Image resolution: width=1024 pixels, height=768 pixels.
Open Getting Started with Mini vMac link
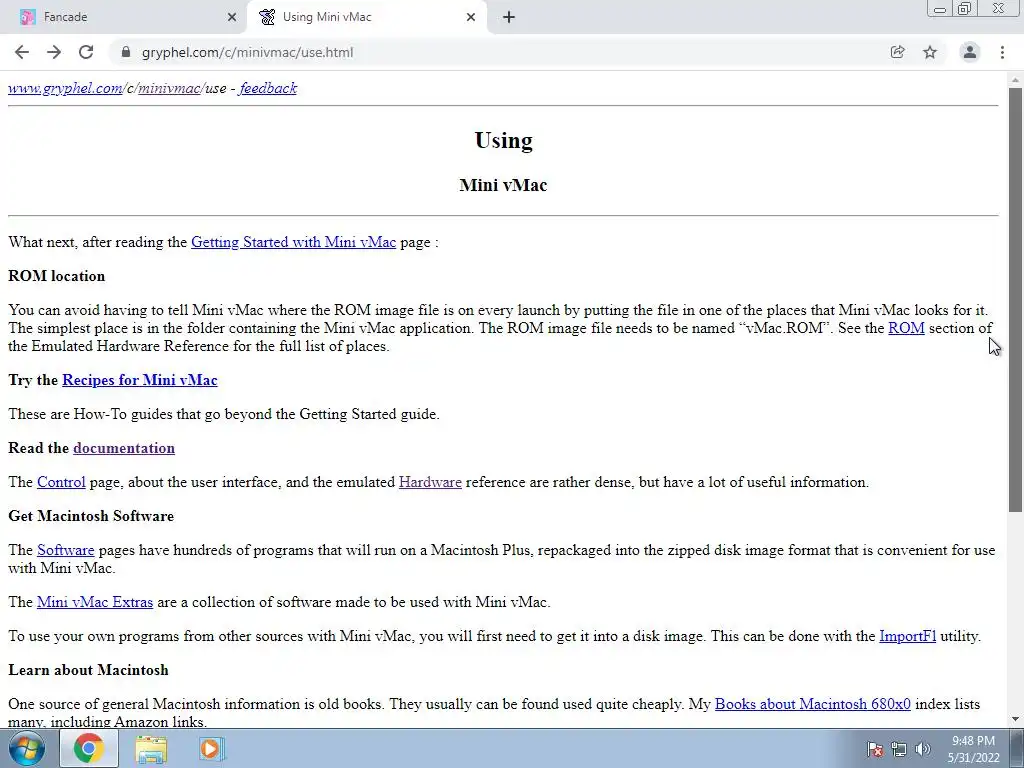293,242
